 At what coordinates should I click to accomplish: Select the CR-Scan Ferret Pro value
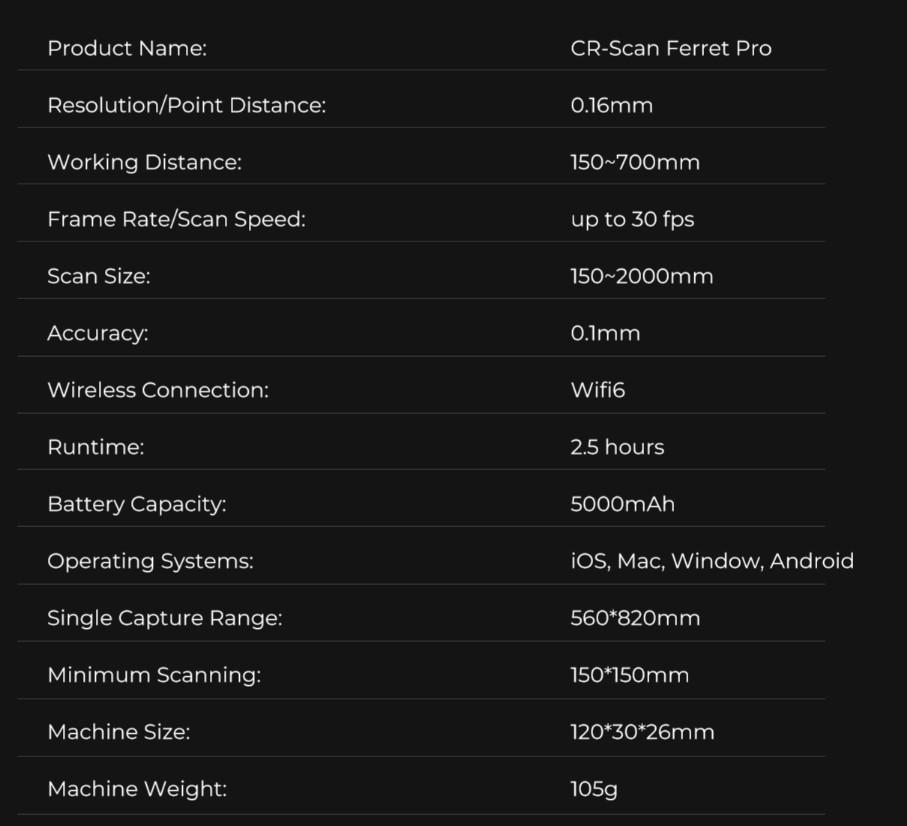click(671, 48)
